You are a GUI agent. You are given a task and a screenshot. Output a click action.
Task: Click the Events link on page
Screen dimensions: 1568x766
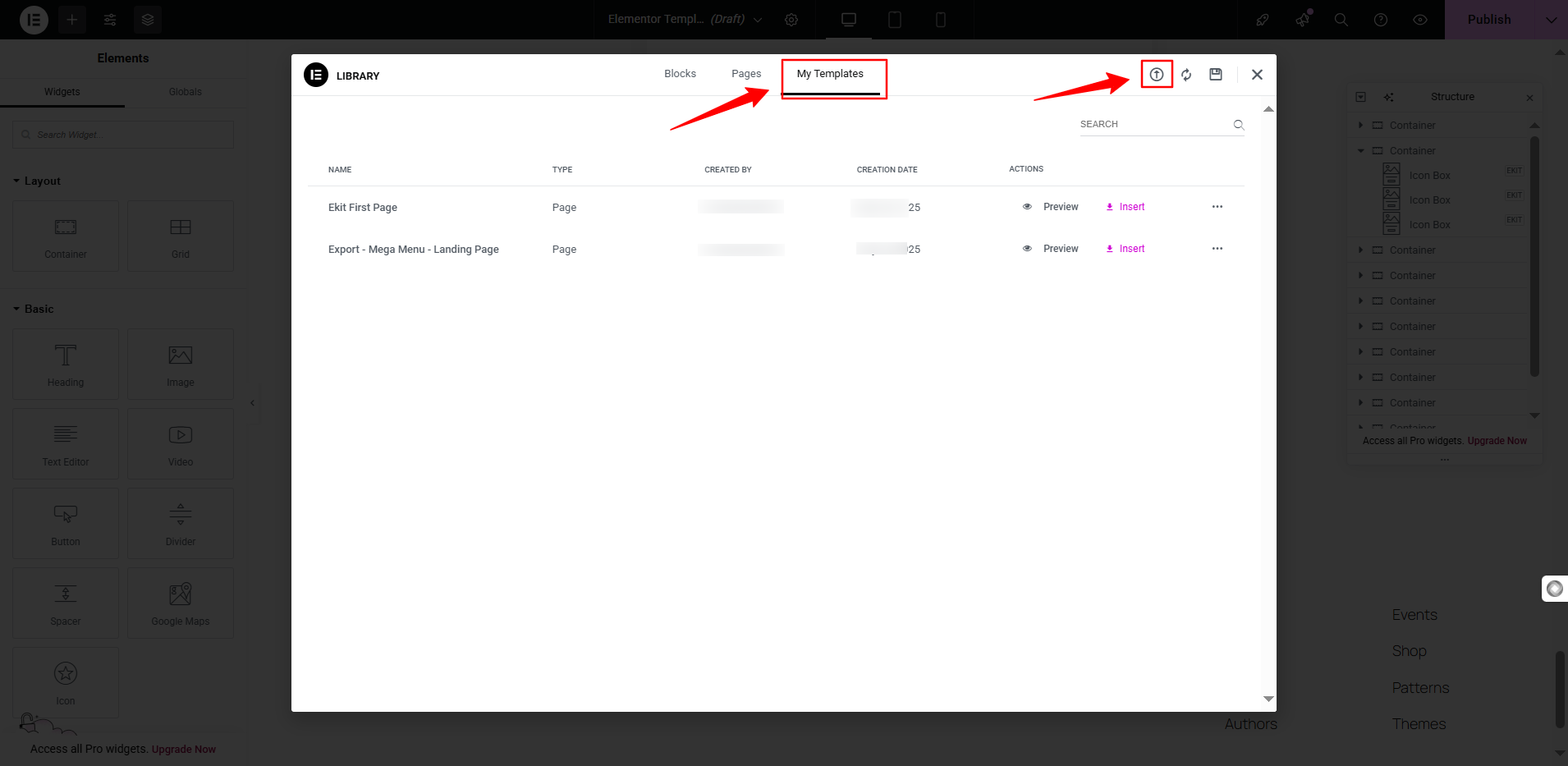tap(1414, 615)
